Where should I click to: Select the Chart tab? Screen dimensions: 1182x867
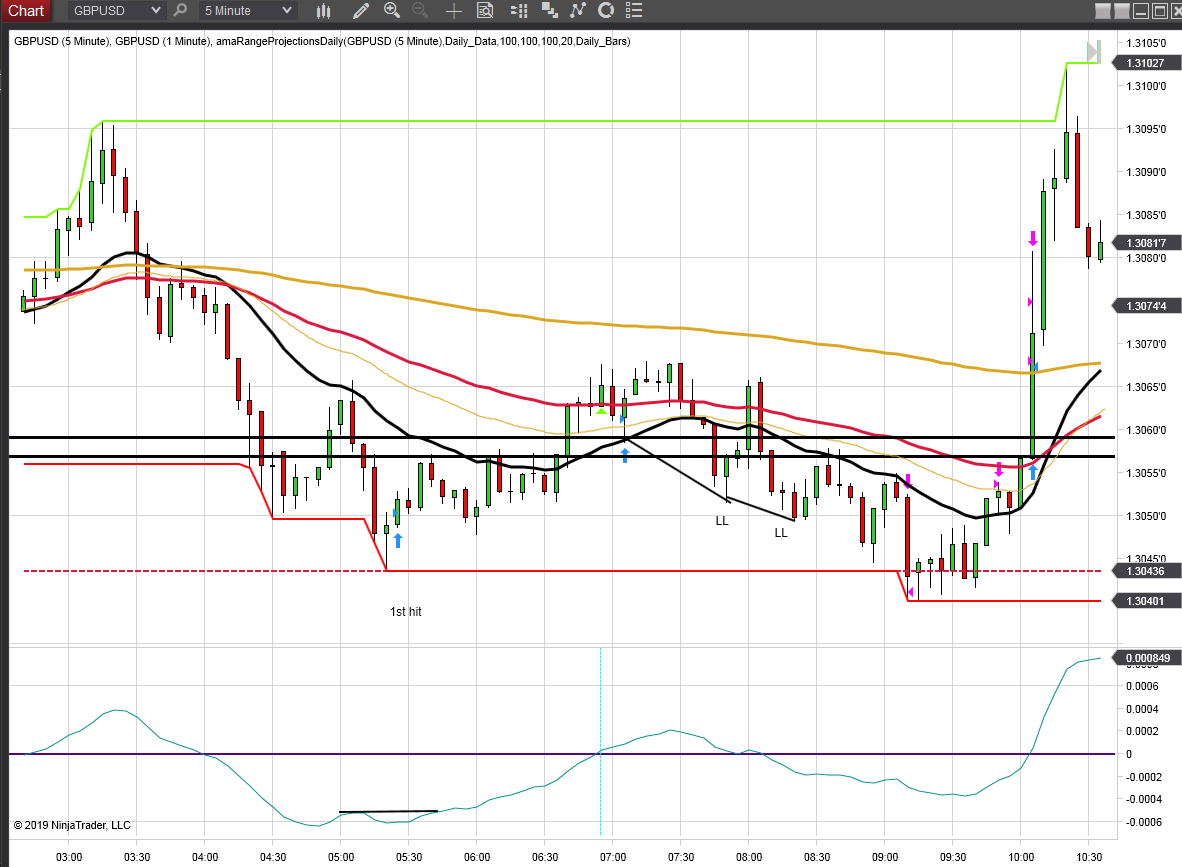(x=26, y=11)
